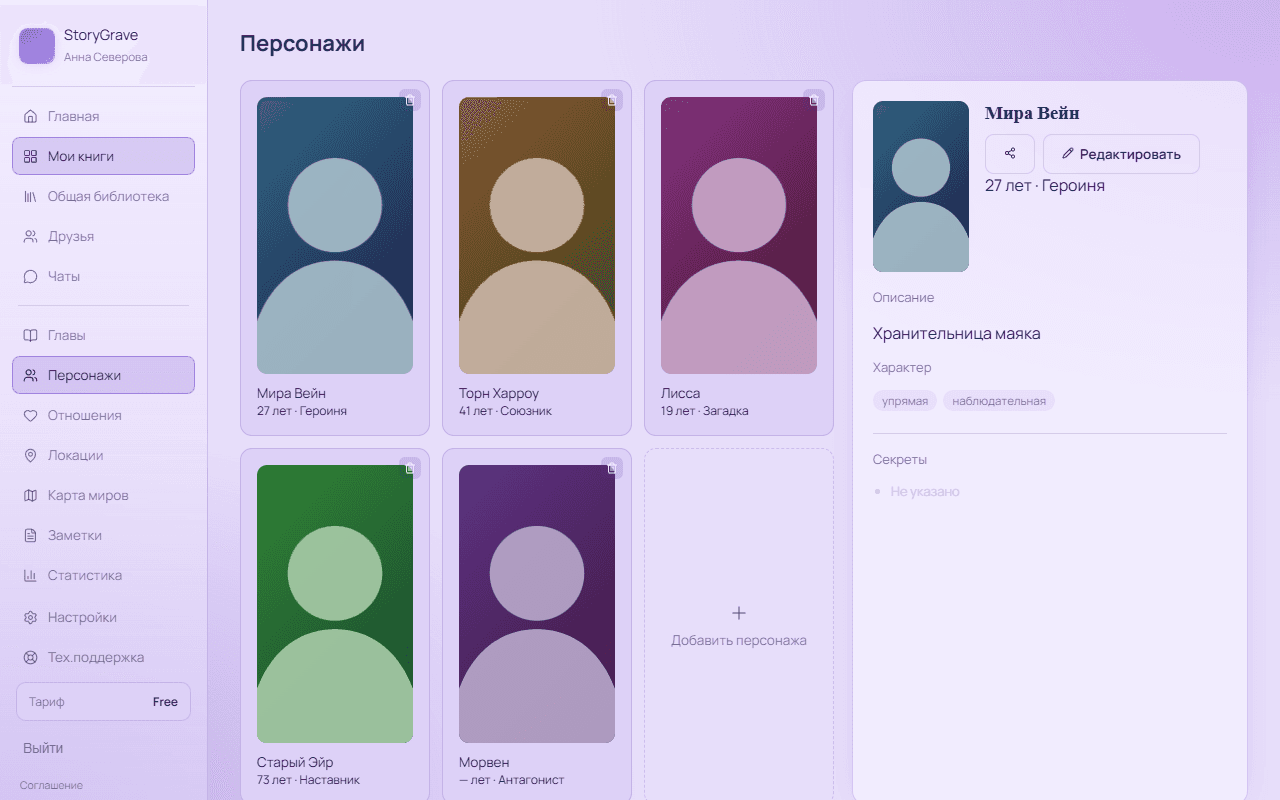Select the Лисса character portrait

click(739, 235)
